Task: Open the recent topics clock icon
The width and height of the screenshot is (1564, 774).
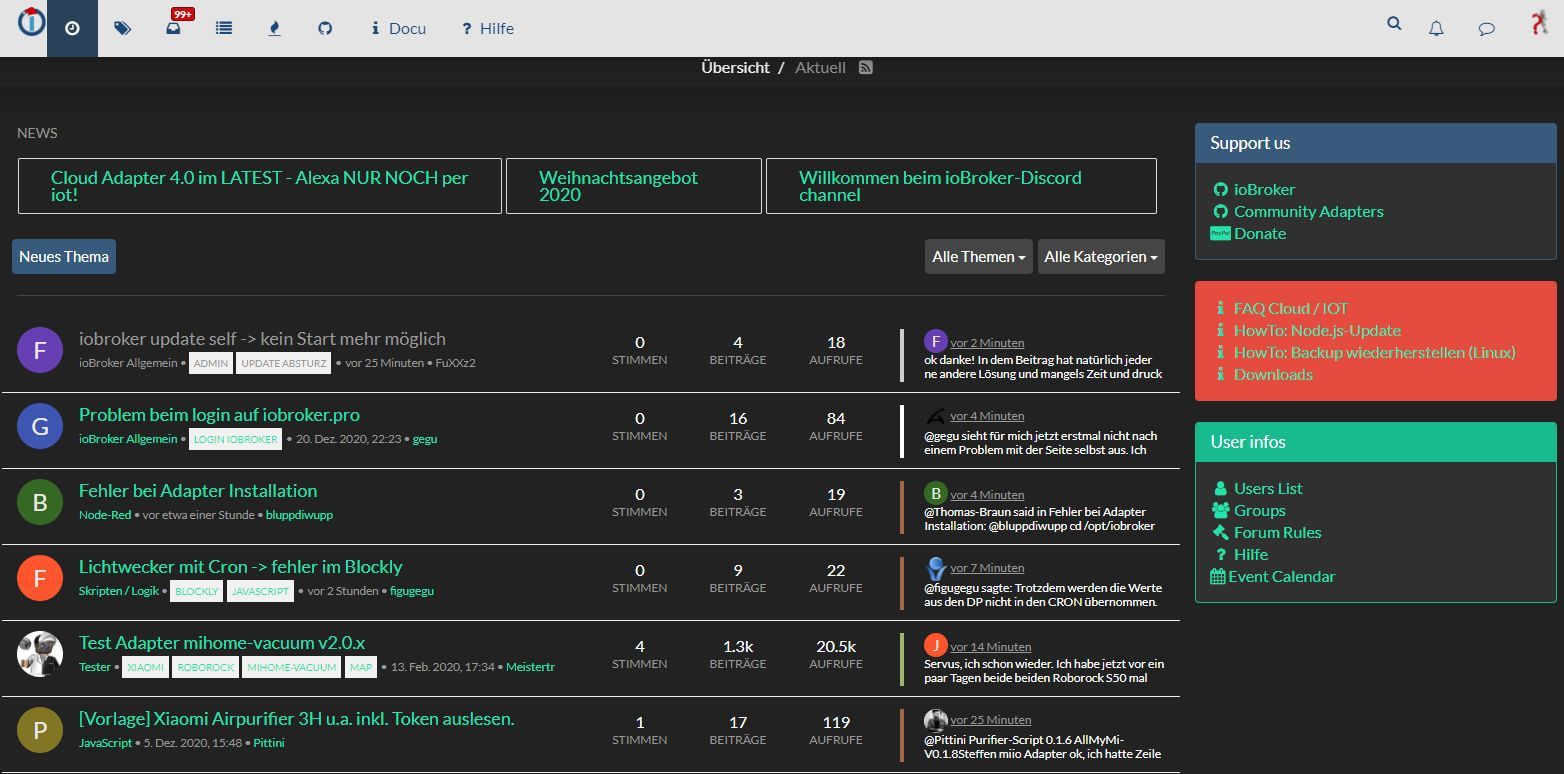Action: click(x=72, y=28)
